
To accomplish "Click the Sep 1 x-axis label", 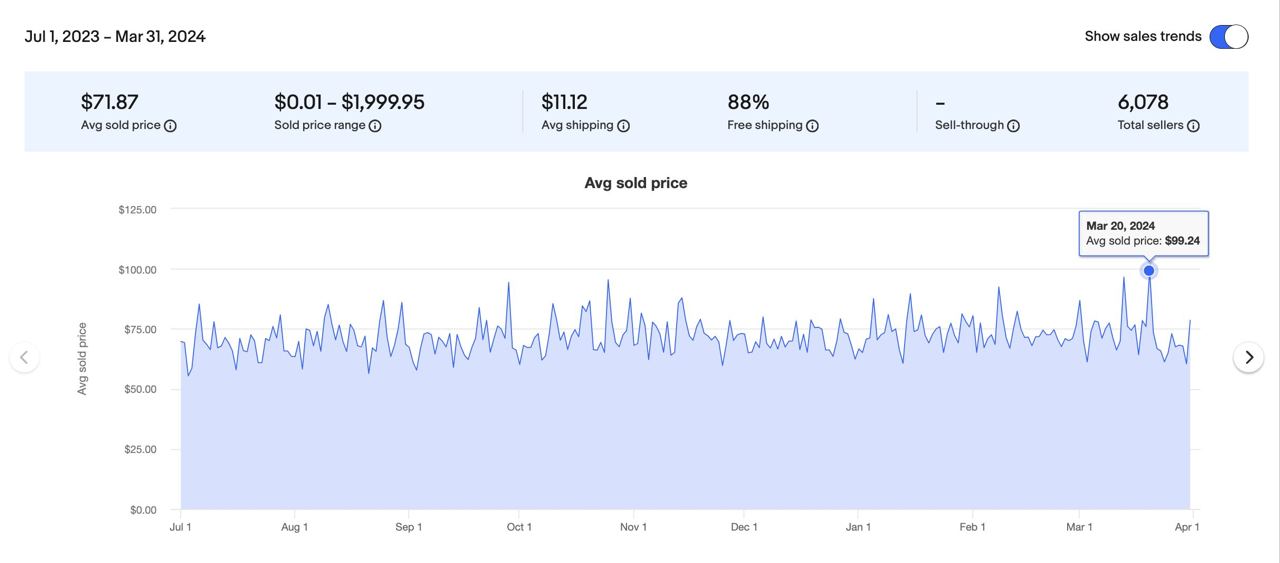I will [x=409, y=527].
